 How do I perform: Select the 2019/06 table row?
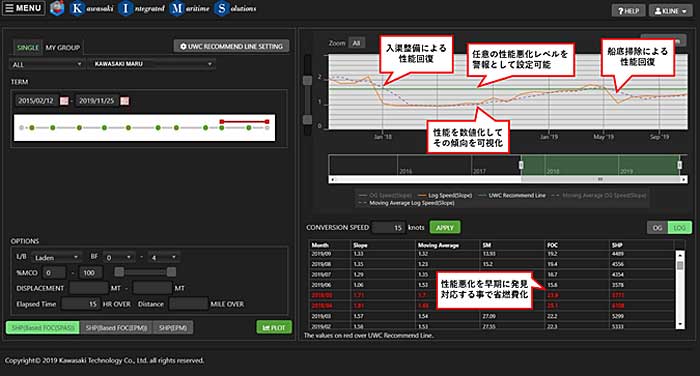(492, 285)
